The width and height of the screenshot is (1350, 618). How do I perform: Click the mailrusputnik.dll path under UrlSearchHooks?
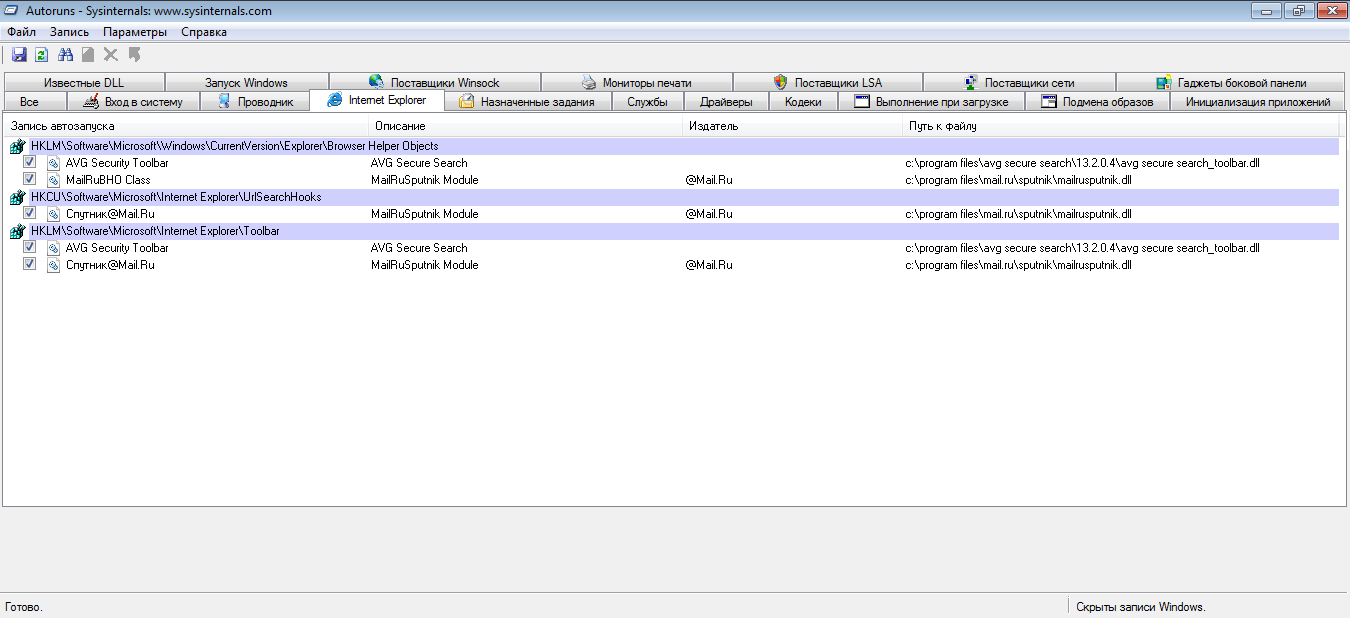pyautogui.click(x=1018, y=214)
